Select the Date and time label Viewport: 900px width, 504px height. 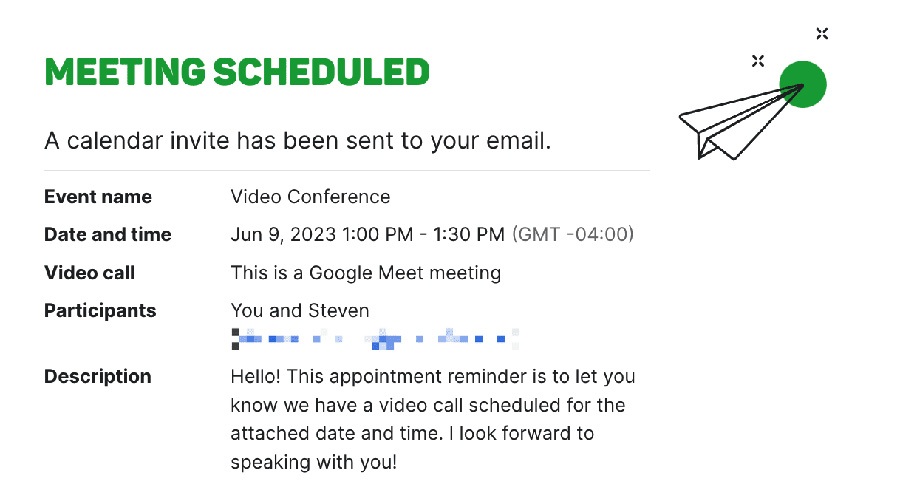(x=107, y=234)
